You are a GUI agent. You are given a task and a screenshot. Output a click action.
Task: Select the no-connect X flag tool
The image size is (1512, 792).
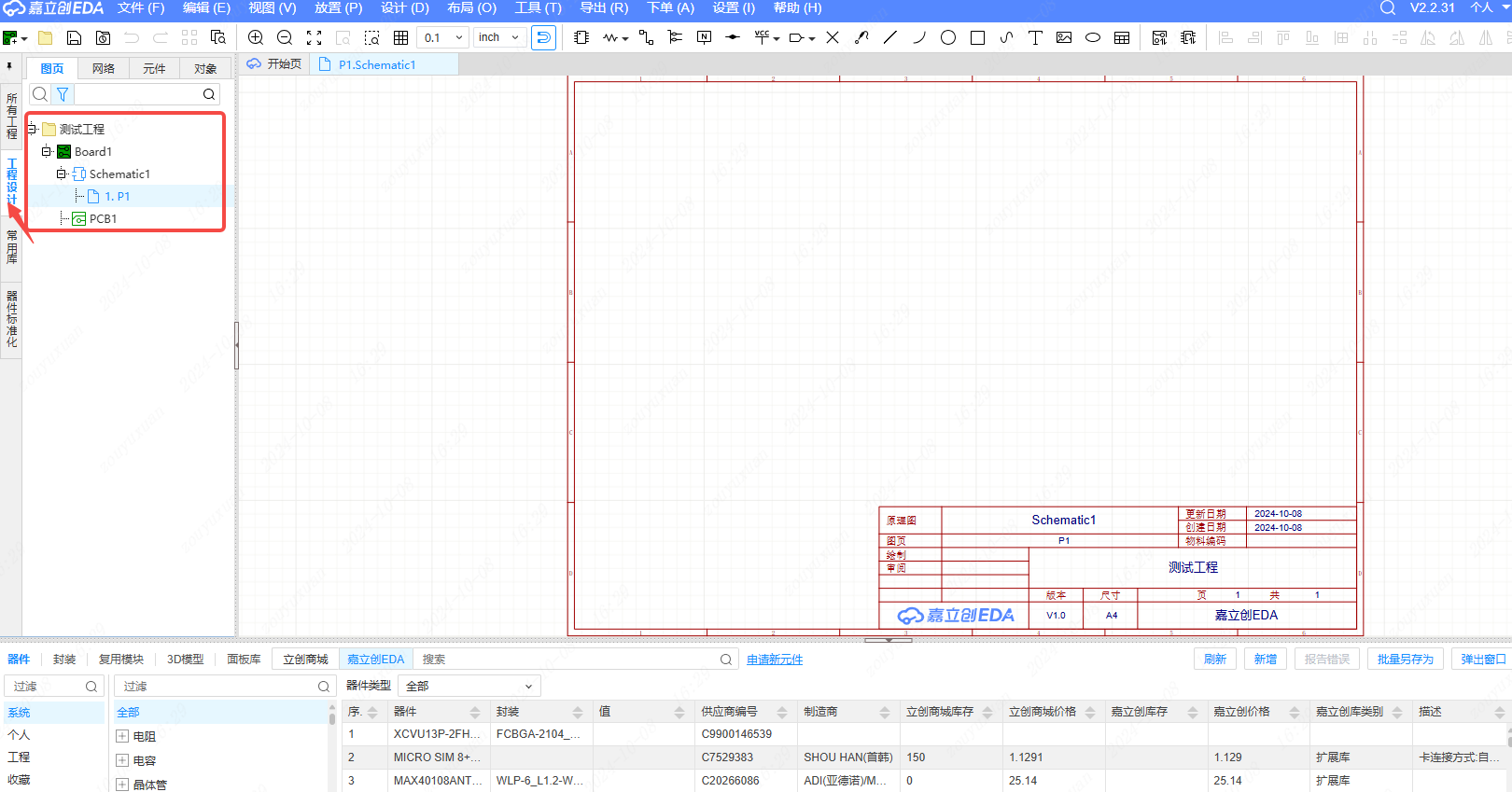coord(833,37)
